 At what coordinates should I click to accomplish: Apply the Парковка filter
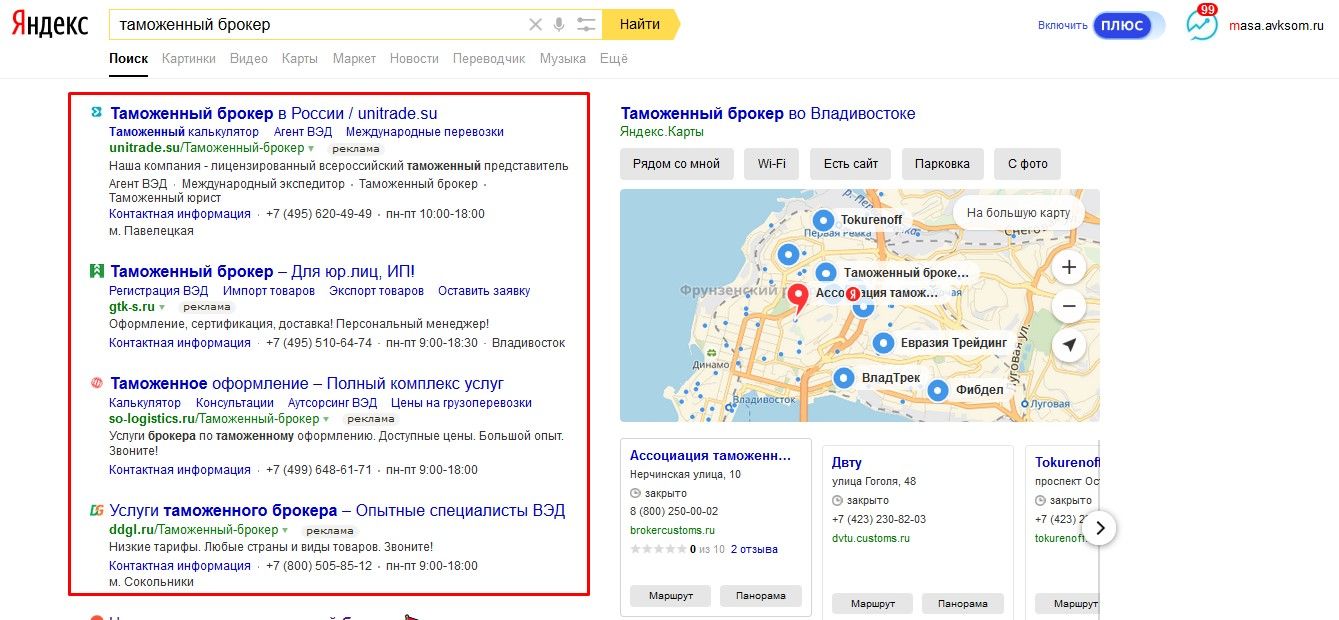pyautogui.click(x=942, y=164)
